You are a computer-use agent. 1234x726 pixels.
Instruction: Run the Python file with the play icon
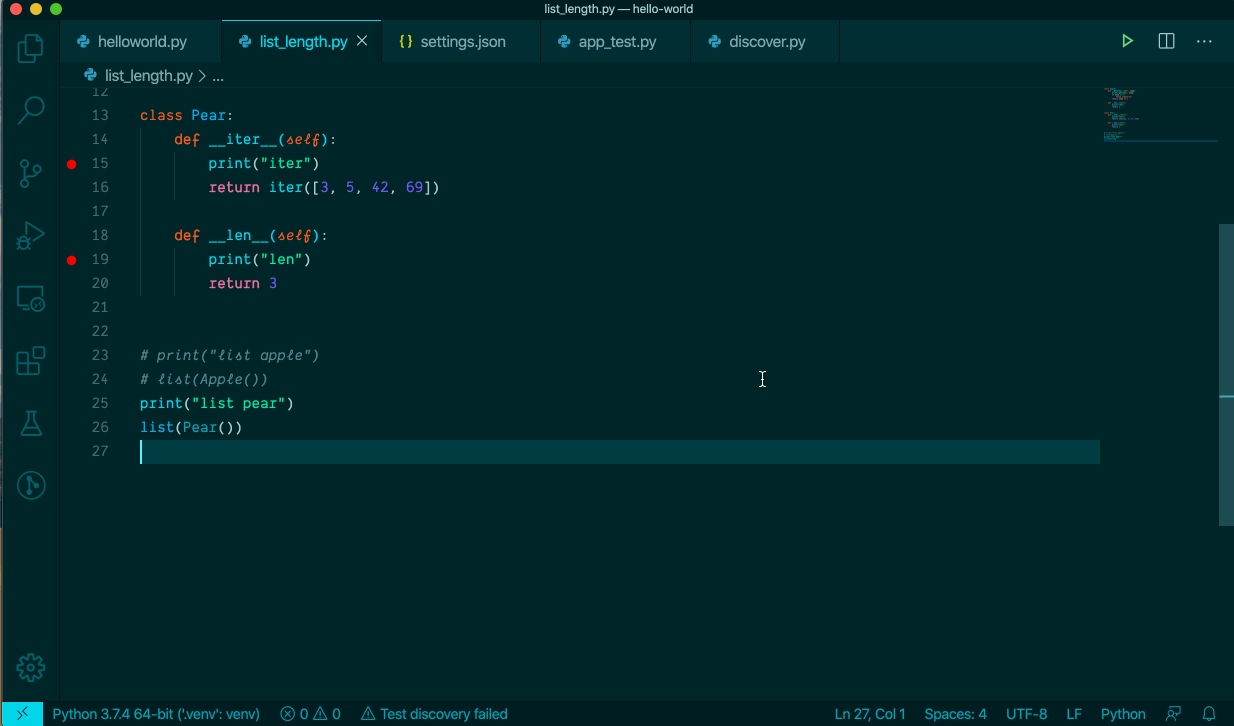click(x=1128, y=41)
